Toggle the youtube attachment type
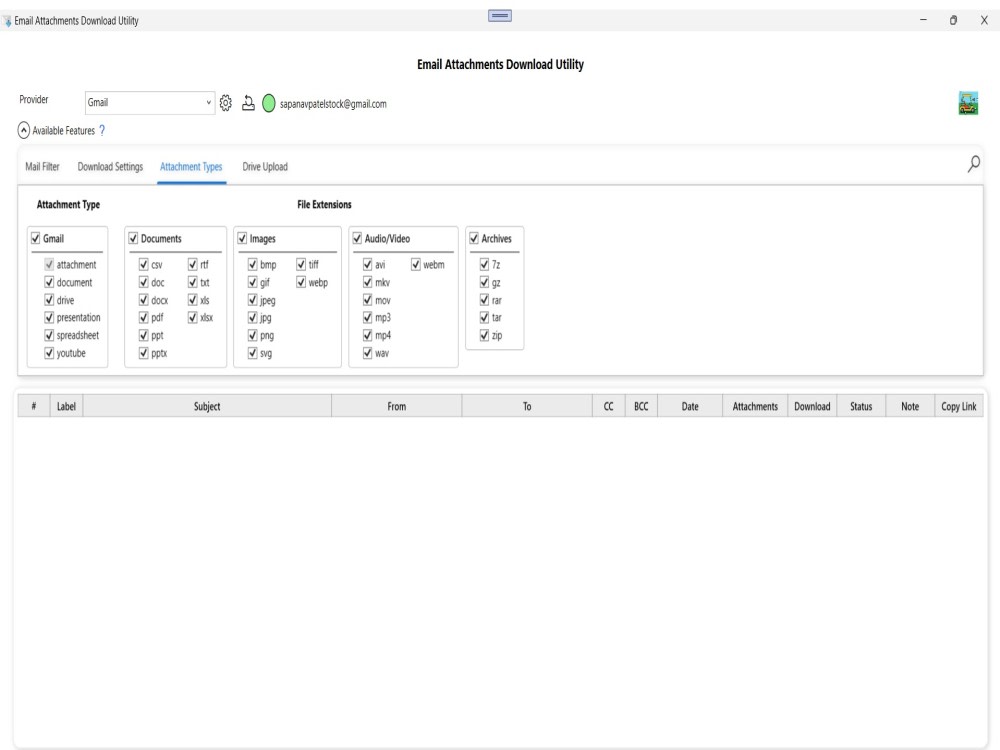 point(49,353)
